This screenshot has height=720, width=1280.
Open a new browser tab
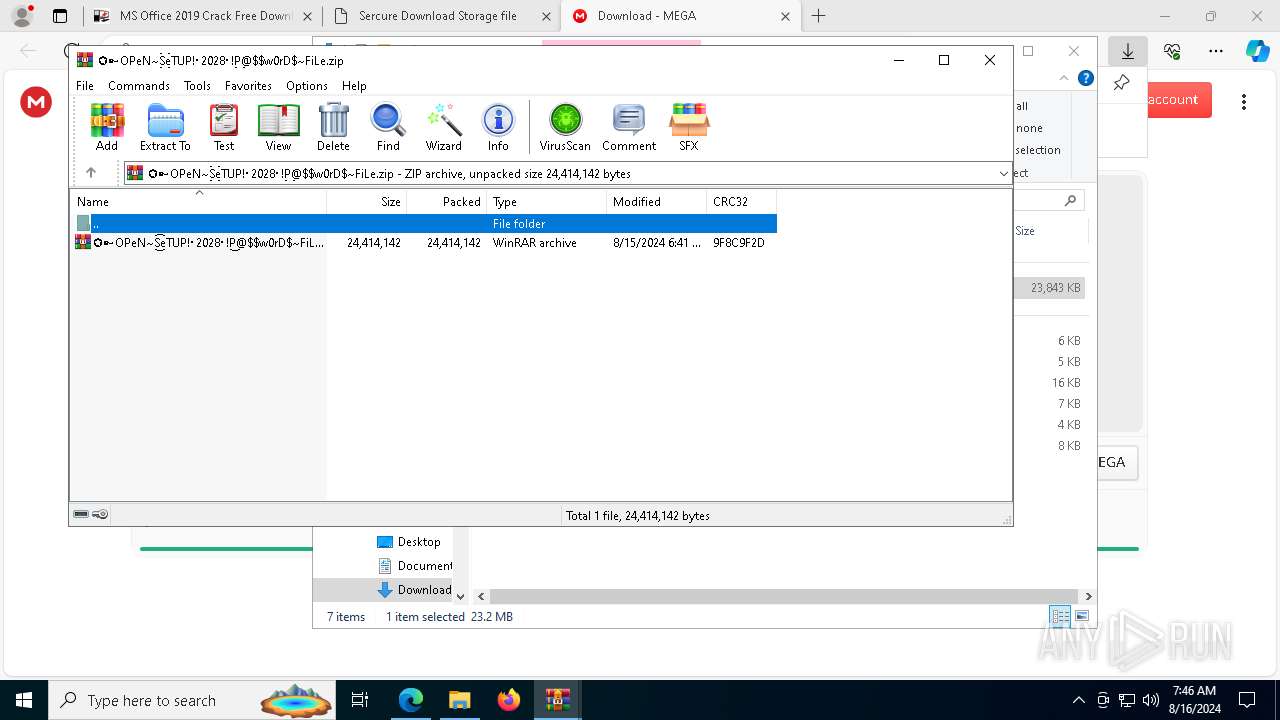tap(819, 16)
